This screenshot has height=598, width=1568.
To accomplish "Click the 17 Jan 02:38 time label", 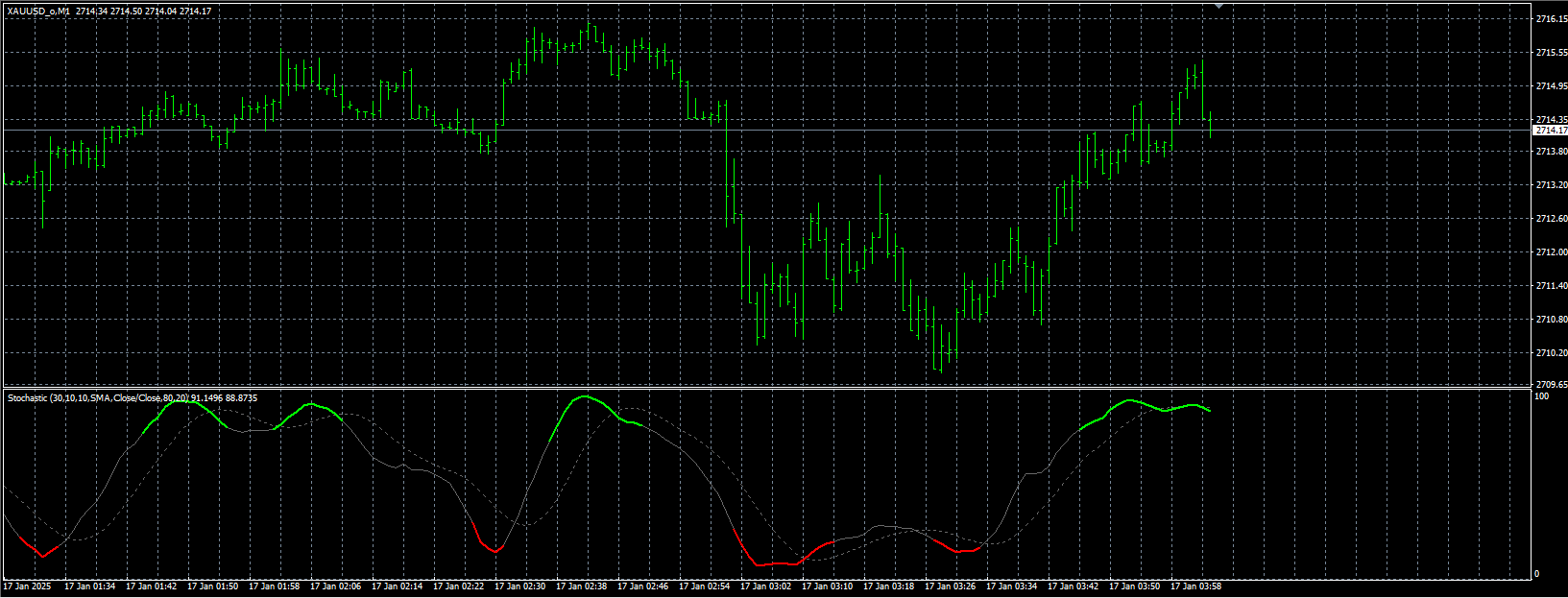I will (581, 586).
